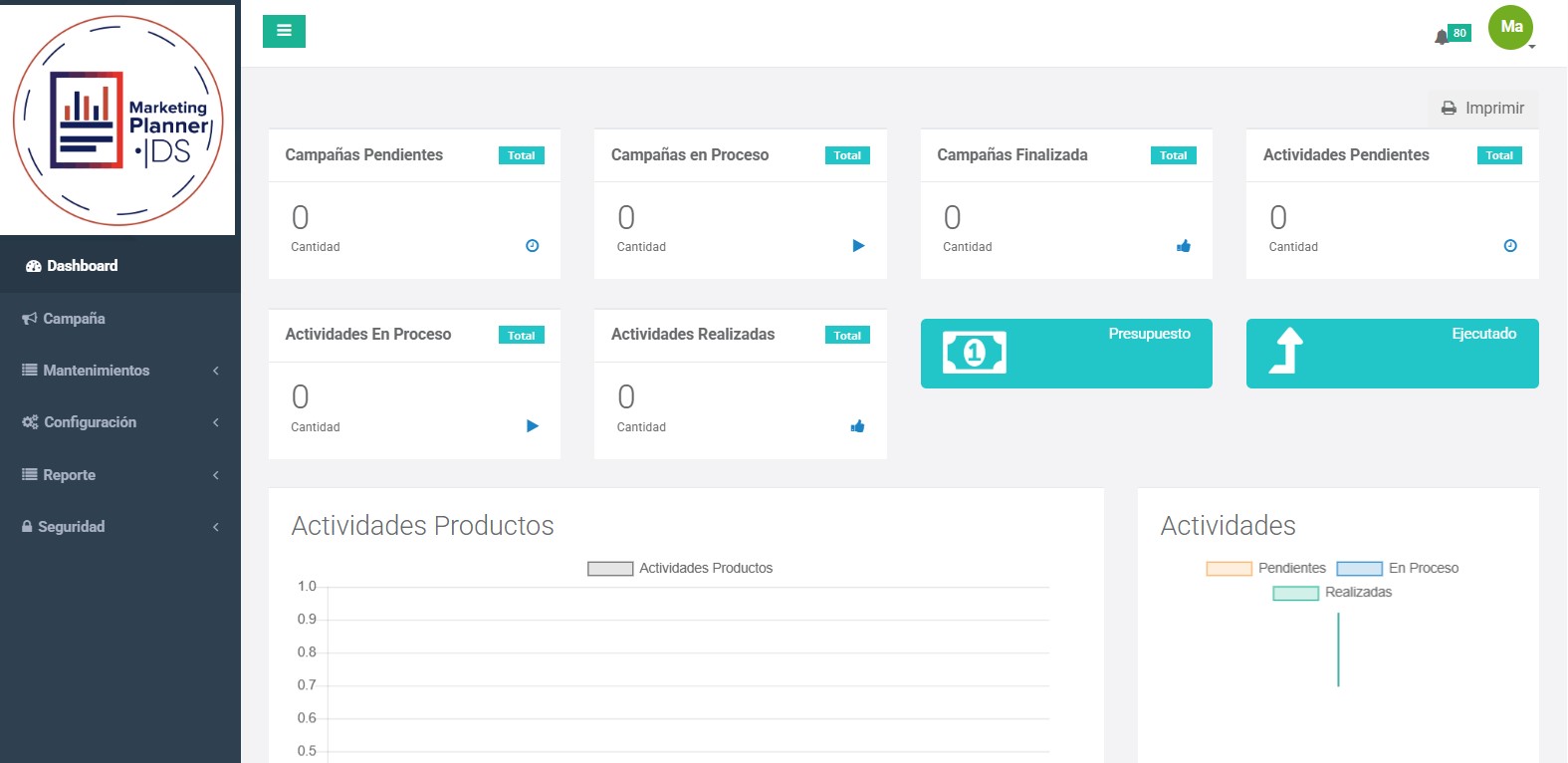Click the Actividades Productos chart heading

click(x=422, y=525)
